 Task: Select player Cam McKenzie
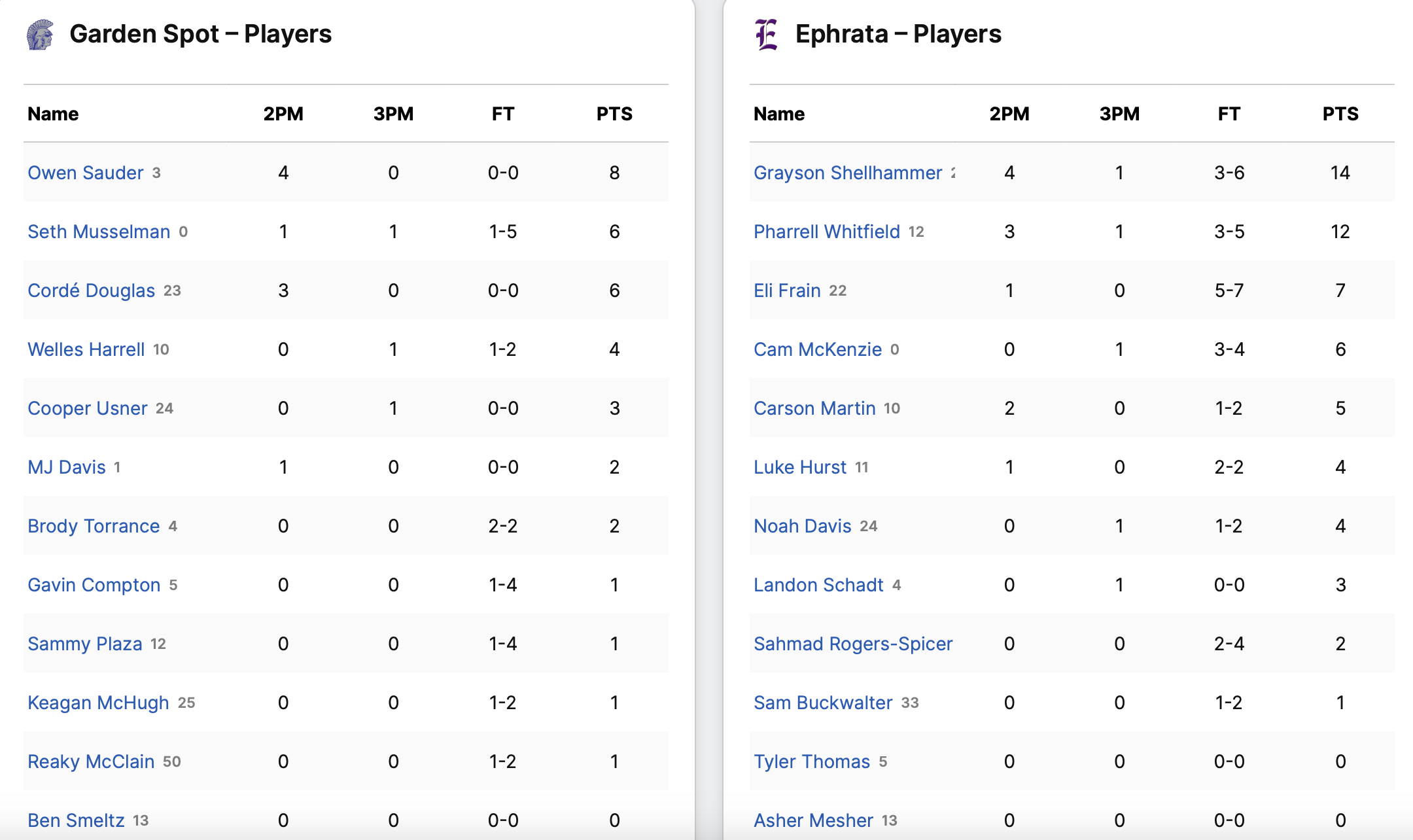[817, 349]
